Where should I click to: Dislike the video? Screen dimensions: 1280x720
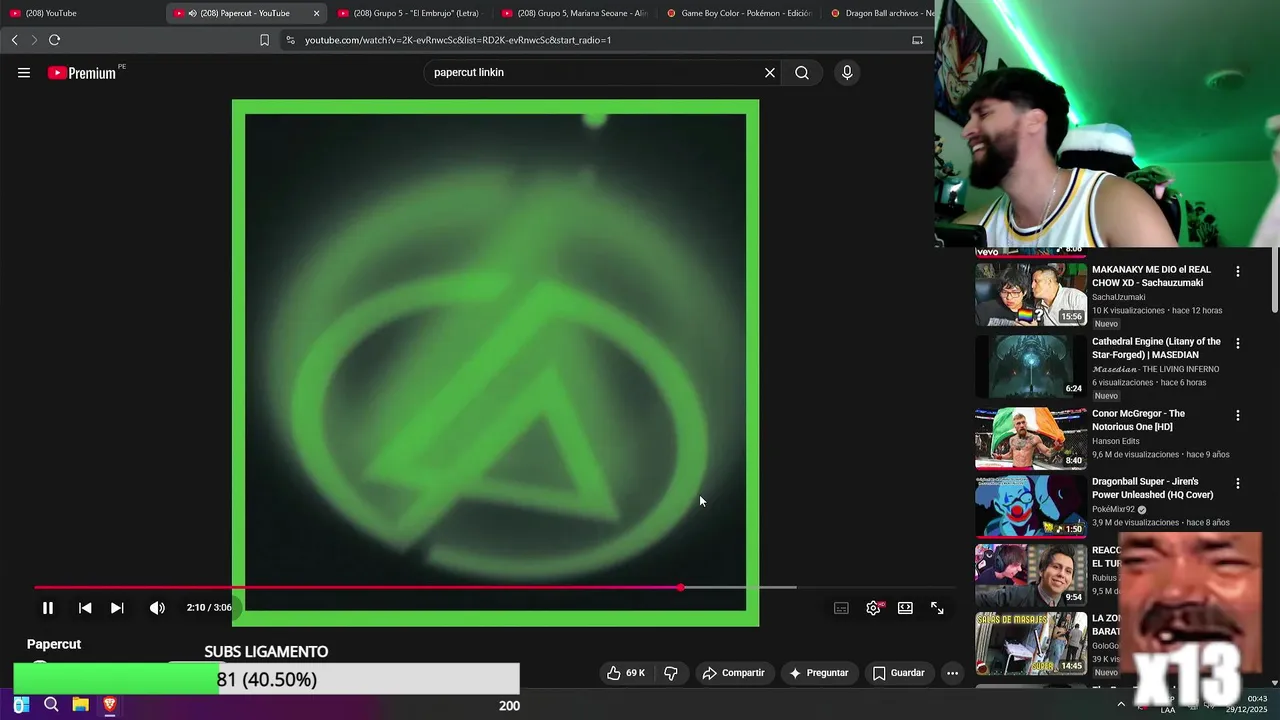pyautogui.click(x=671, y=673)
